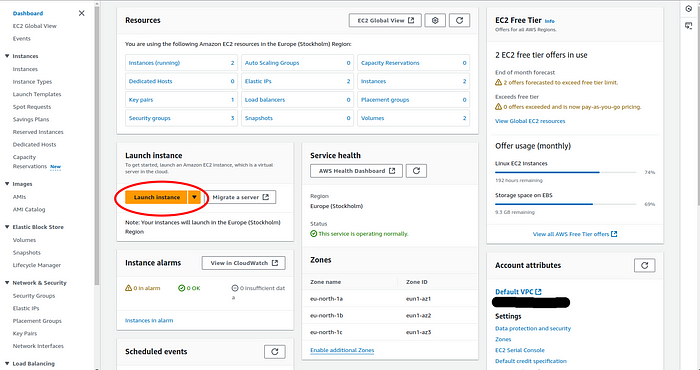Click Enable additional Zones link
Screen dimensions: 700x370
(x=342, y=350)
